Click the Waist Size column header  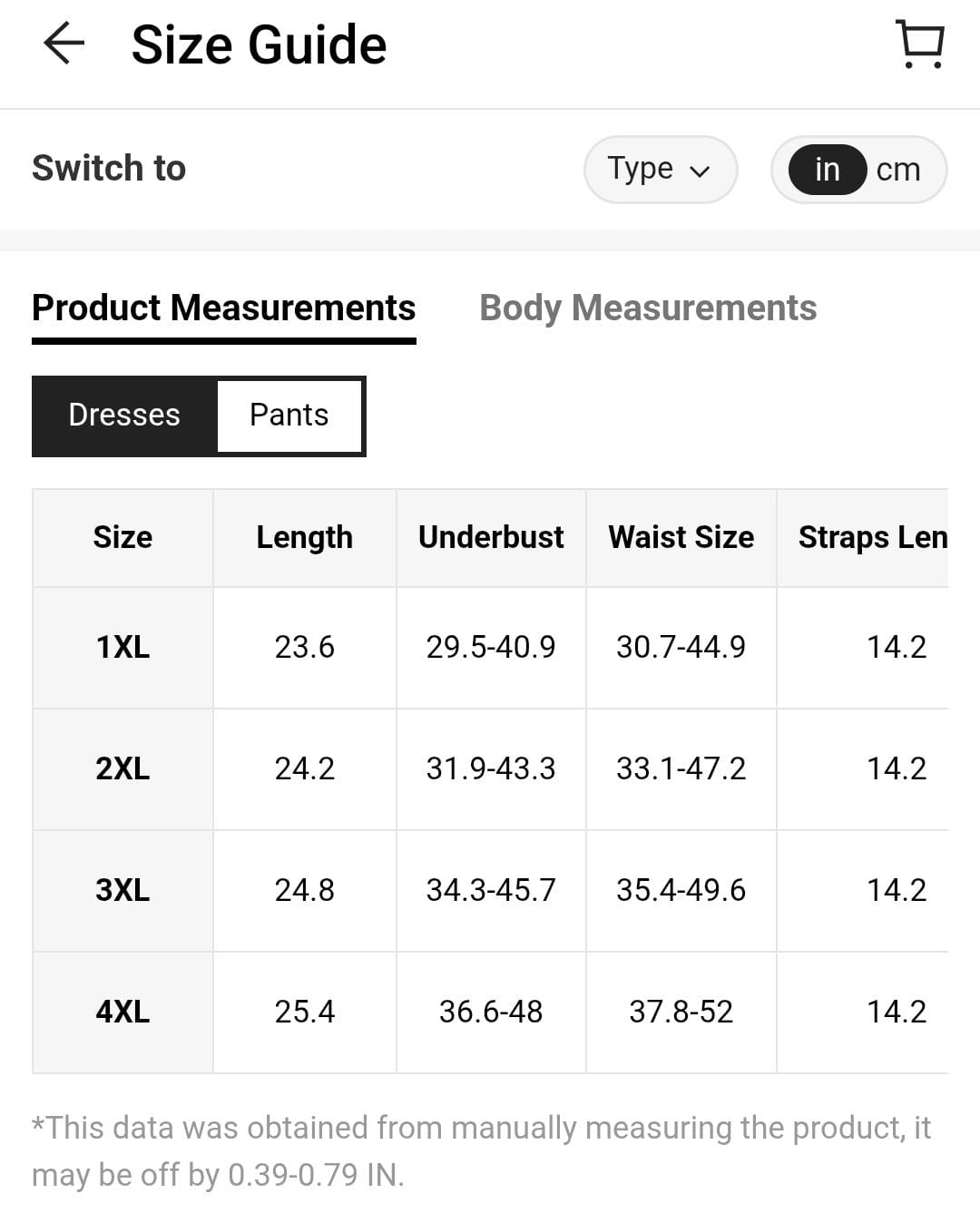(681, 538)
